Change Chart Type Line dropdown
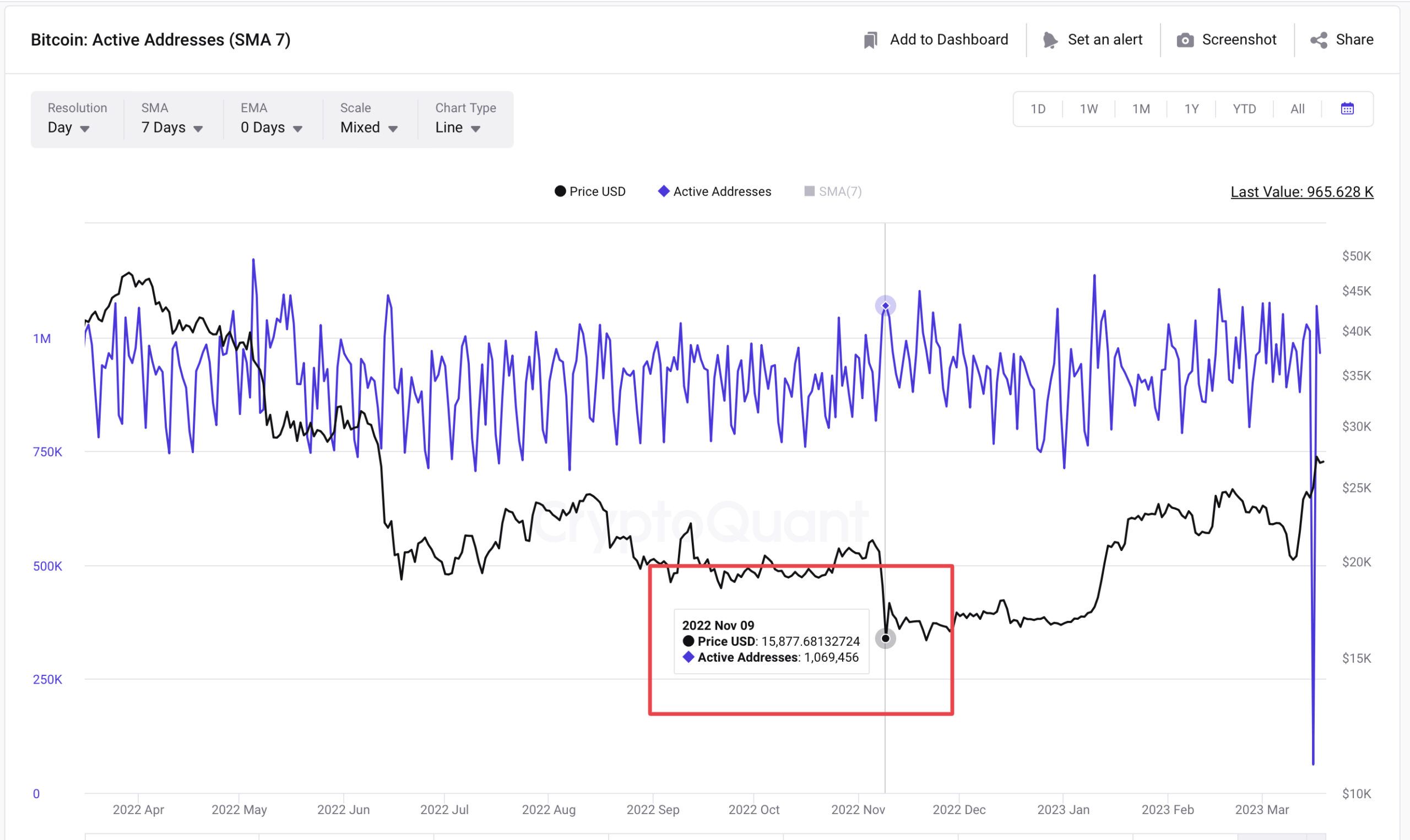The width and height of the screenshot is (1410, 840). tap(458, 128)
